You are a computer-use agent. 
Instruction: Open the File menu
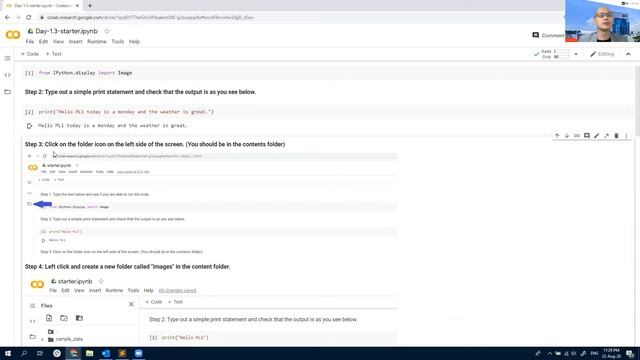(x=30, y=42)
